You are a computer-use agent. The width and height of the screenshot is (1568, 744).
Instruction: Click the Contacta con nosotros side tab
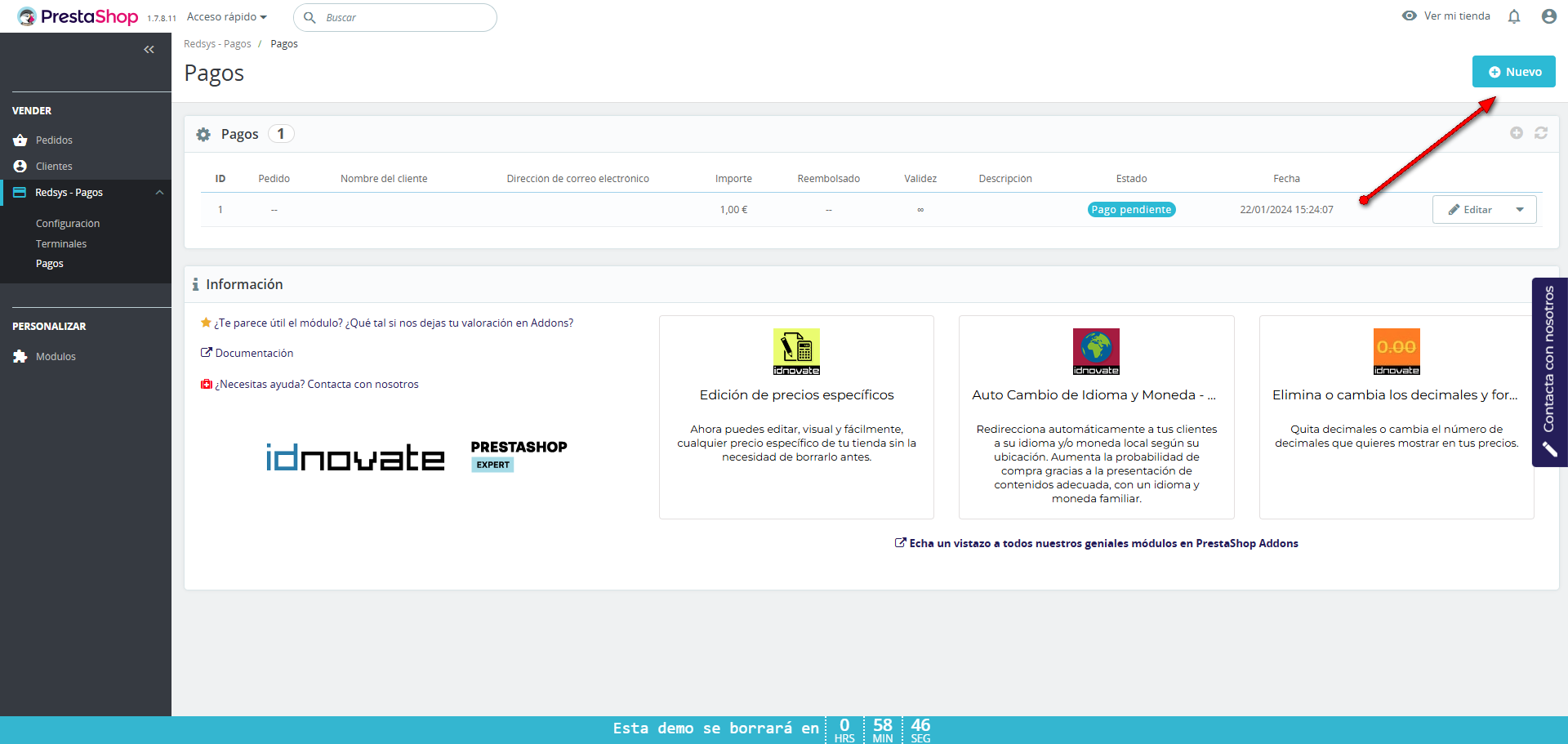(x=1549, y=372)
